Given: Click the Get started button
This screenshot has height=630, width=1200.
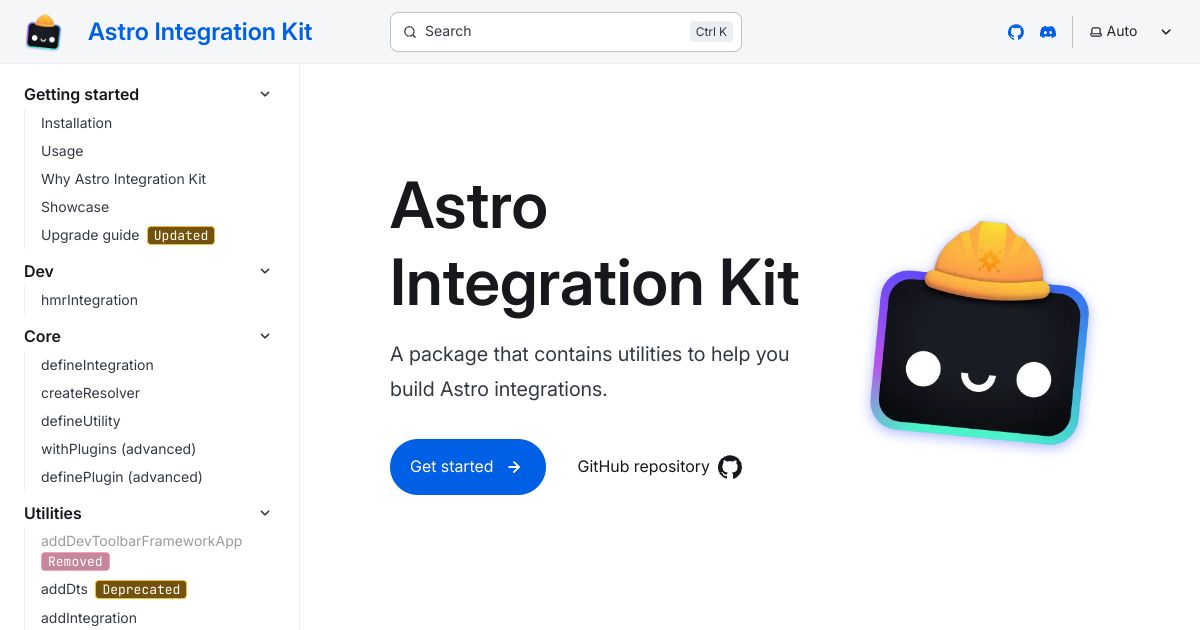Looking at the screenshot, I should pos(468,467).
